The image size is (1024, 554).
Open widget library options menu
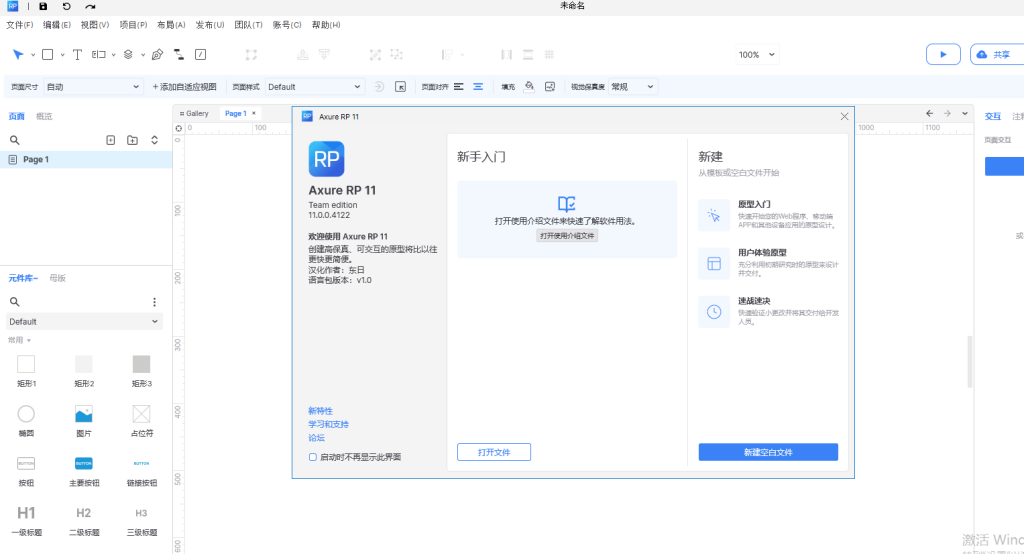point(154,302)
